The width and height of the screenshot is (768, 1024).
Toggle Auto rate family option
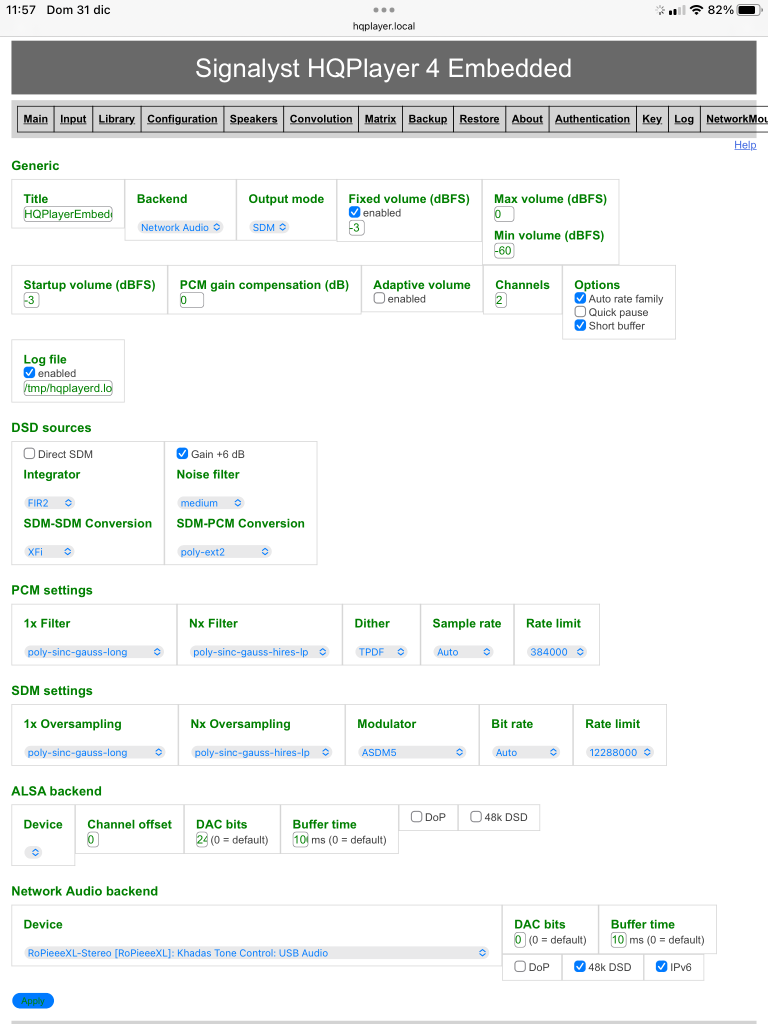point(580,298)
